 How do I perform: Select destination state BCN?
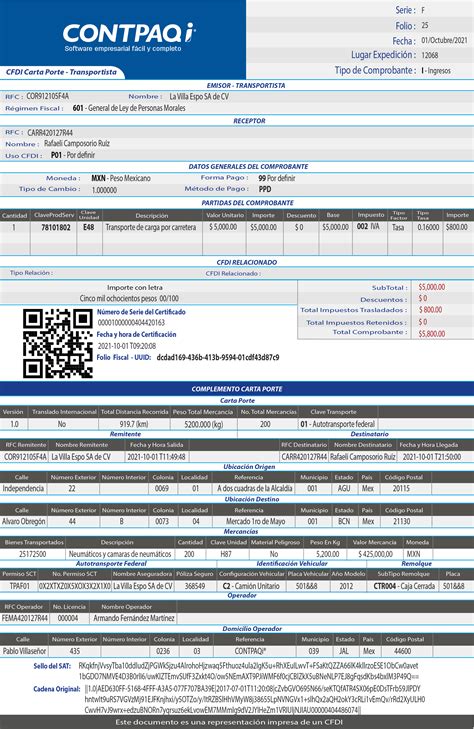(344, 521)
